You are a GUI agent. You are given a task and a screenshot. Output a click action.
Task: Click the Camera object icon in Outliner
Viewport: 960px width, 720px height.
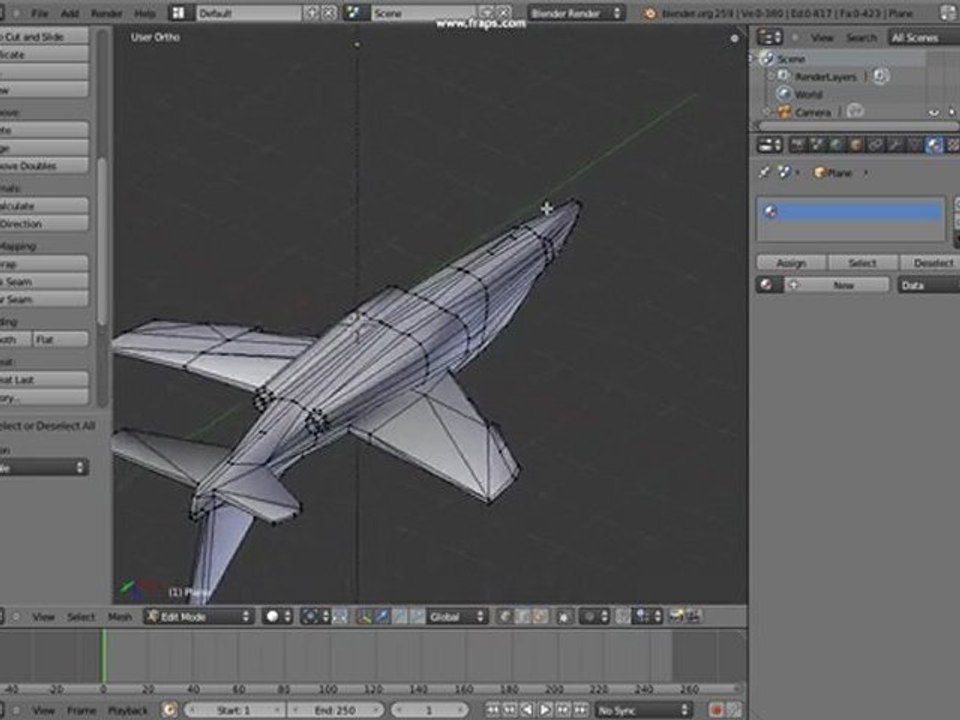pos(784,112)
